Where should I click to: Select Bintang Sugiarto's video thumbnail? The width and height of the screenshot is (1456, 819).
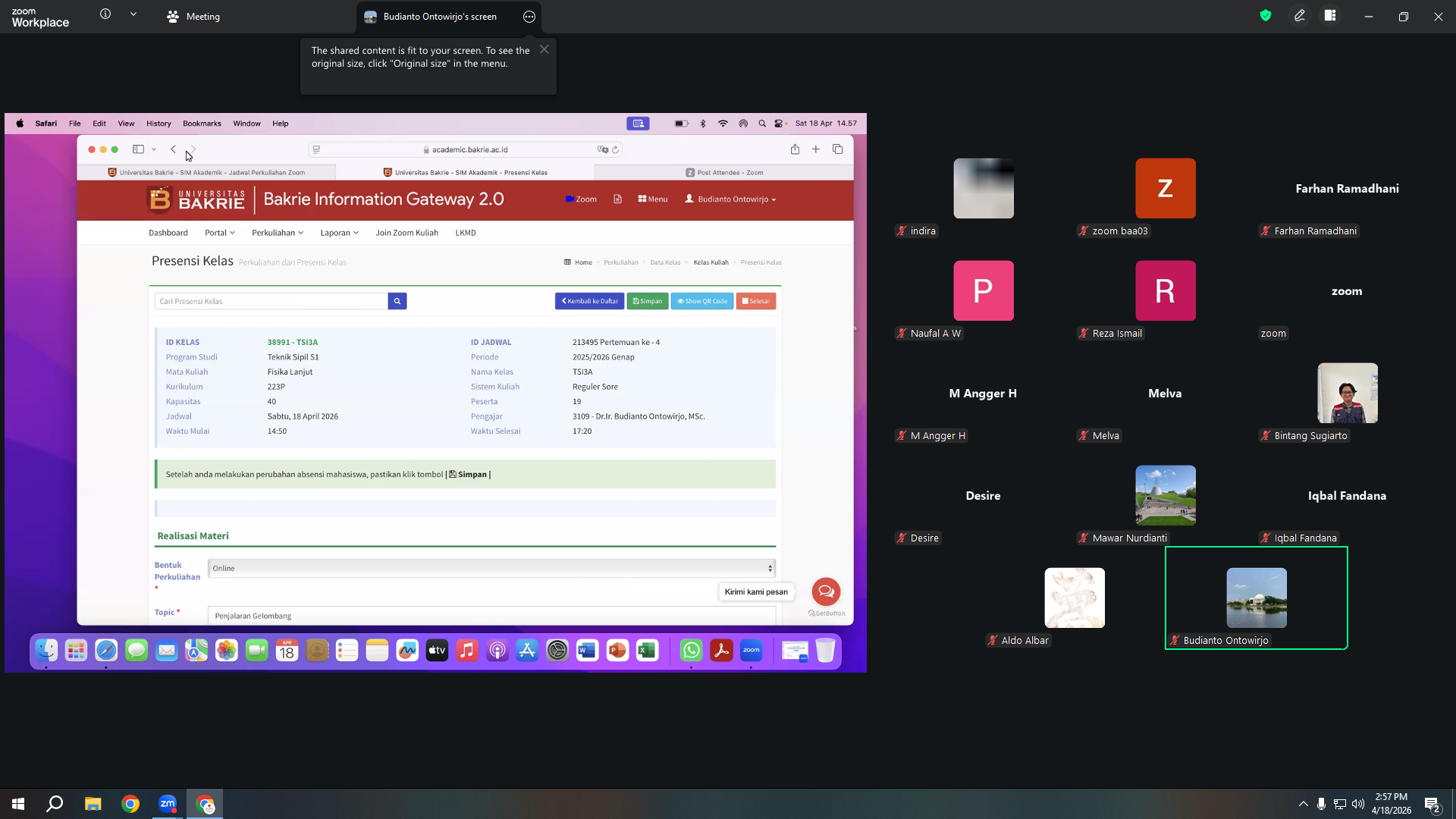point(1348,393)
